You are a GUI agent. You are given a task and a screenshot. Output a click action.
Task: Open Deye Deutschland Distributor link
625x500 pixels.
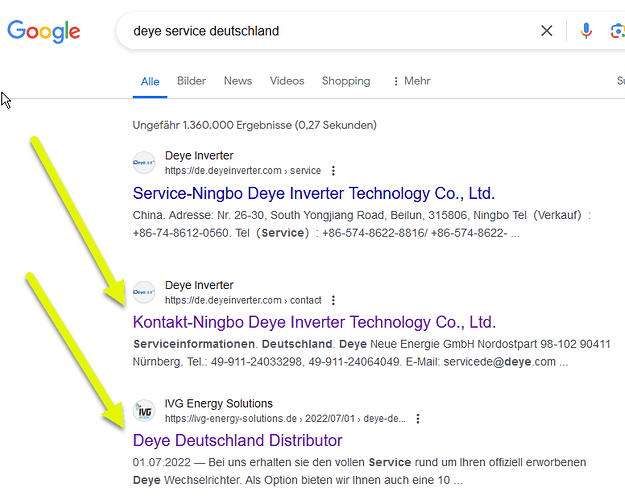[238, 441]
